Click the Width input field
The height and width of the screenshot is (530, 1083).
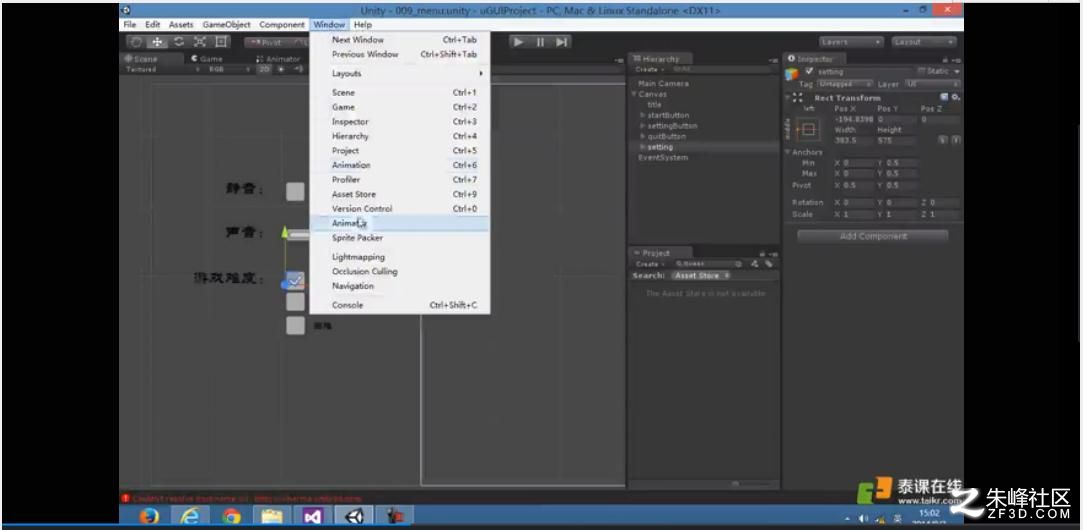pos(853,140)
